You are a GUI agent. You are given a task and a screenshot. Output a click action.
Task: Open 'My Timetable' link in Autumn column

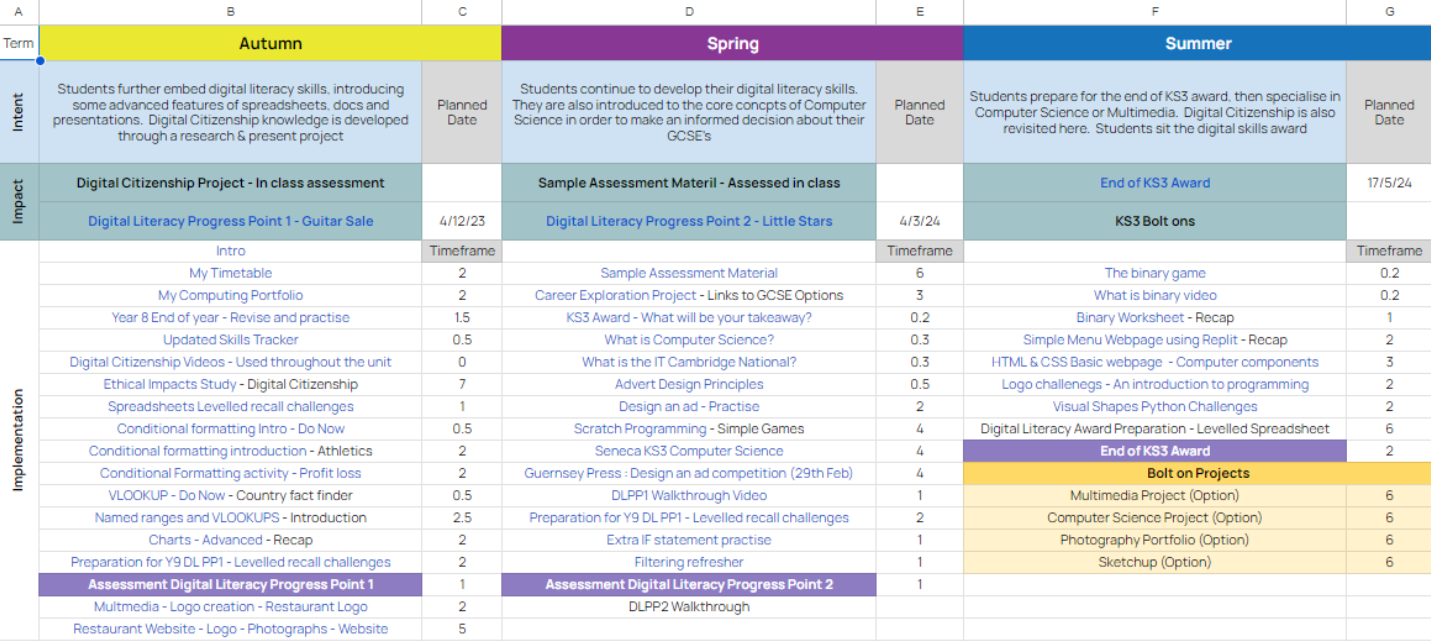coord(230,273)
